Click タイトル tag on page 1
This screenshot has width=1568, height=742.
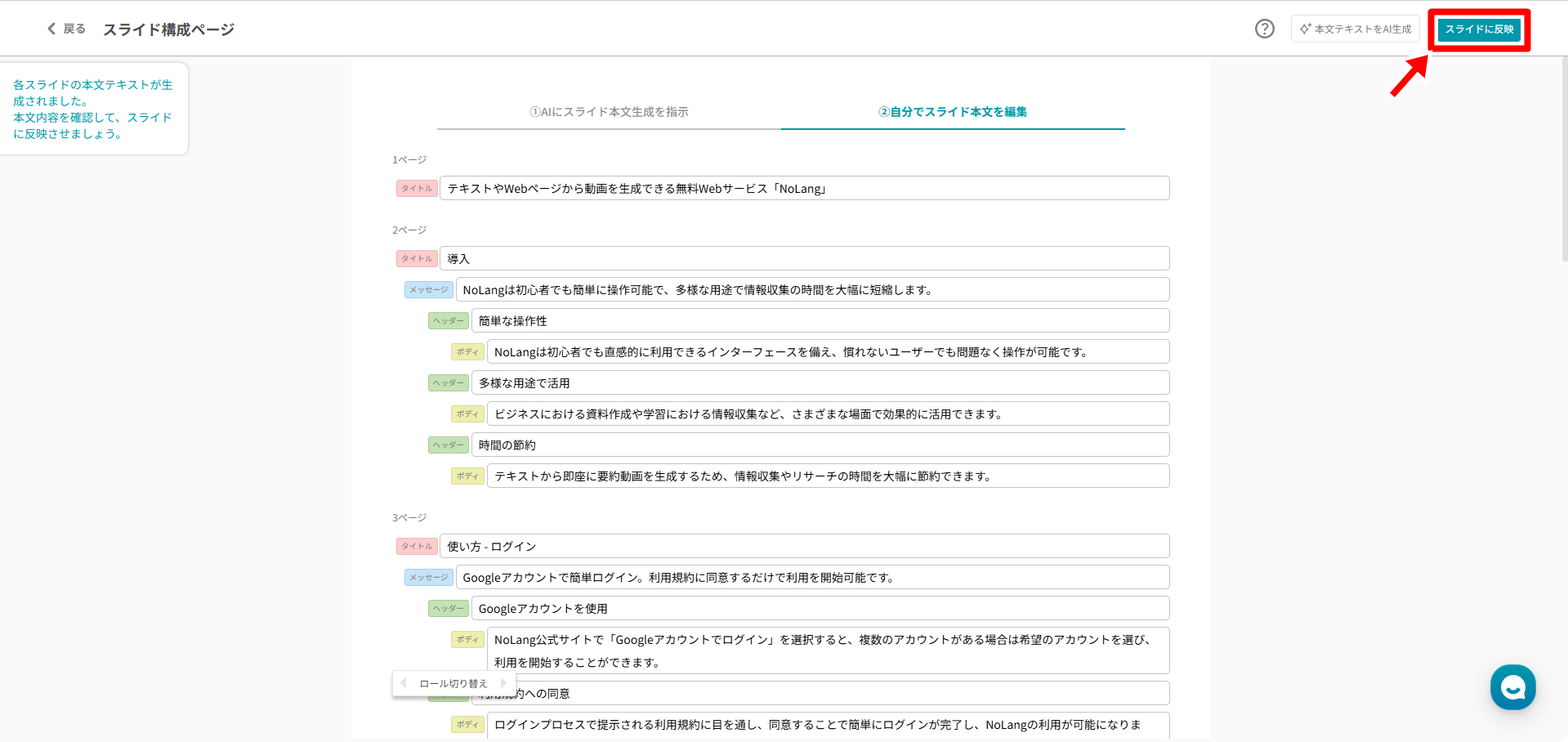417,188
